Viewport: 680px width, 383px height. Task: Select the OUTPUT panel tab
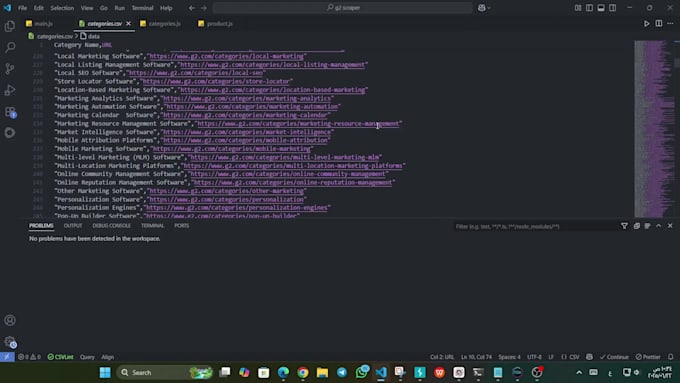[73, 226]
